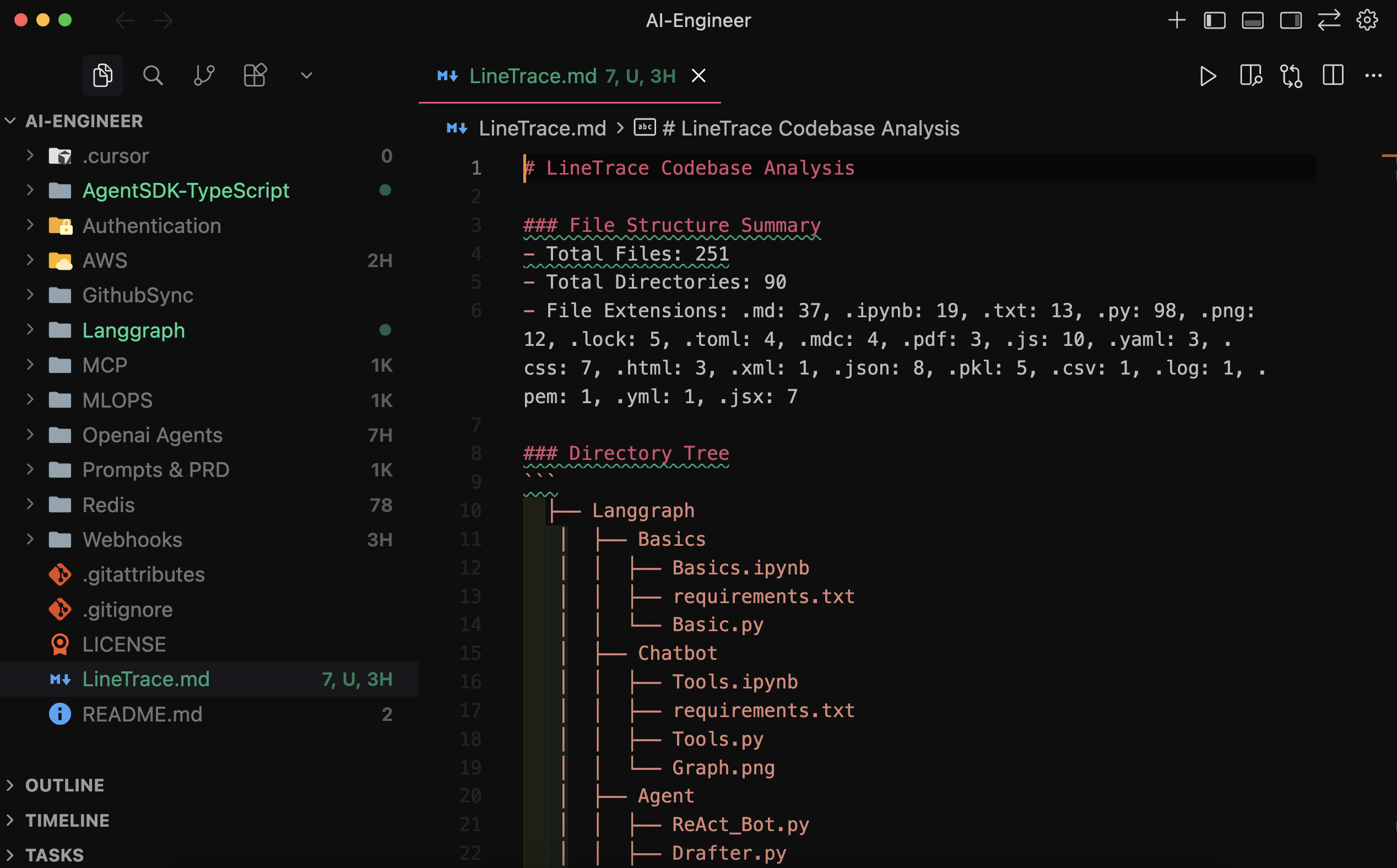The width and height of the screenshot is (1397, 868).
Task: Click 'Chatbot' in the editor tree
Action: pos(678,653)
